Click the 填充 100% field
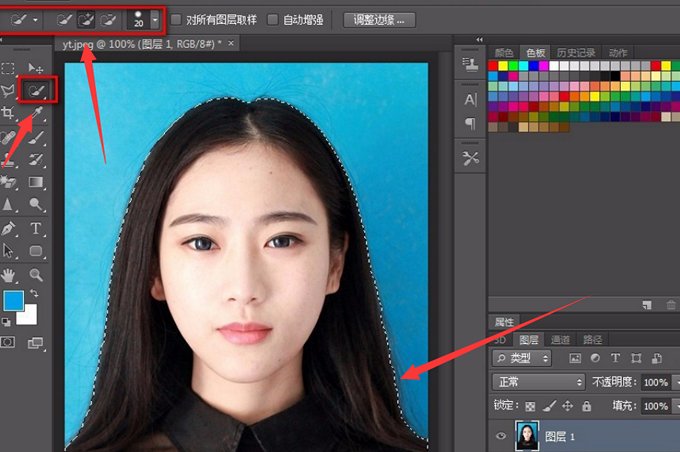 coord(657,406)
